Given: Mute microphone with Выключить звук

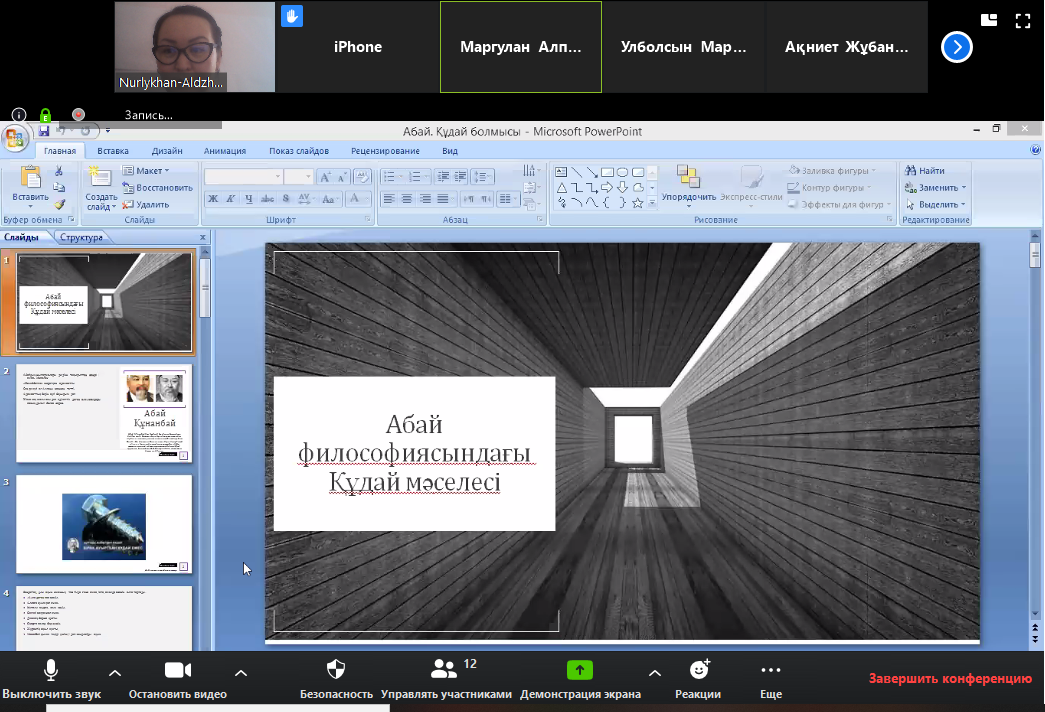Looking at the screenshot, I should [50, 670].
